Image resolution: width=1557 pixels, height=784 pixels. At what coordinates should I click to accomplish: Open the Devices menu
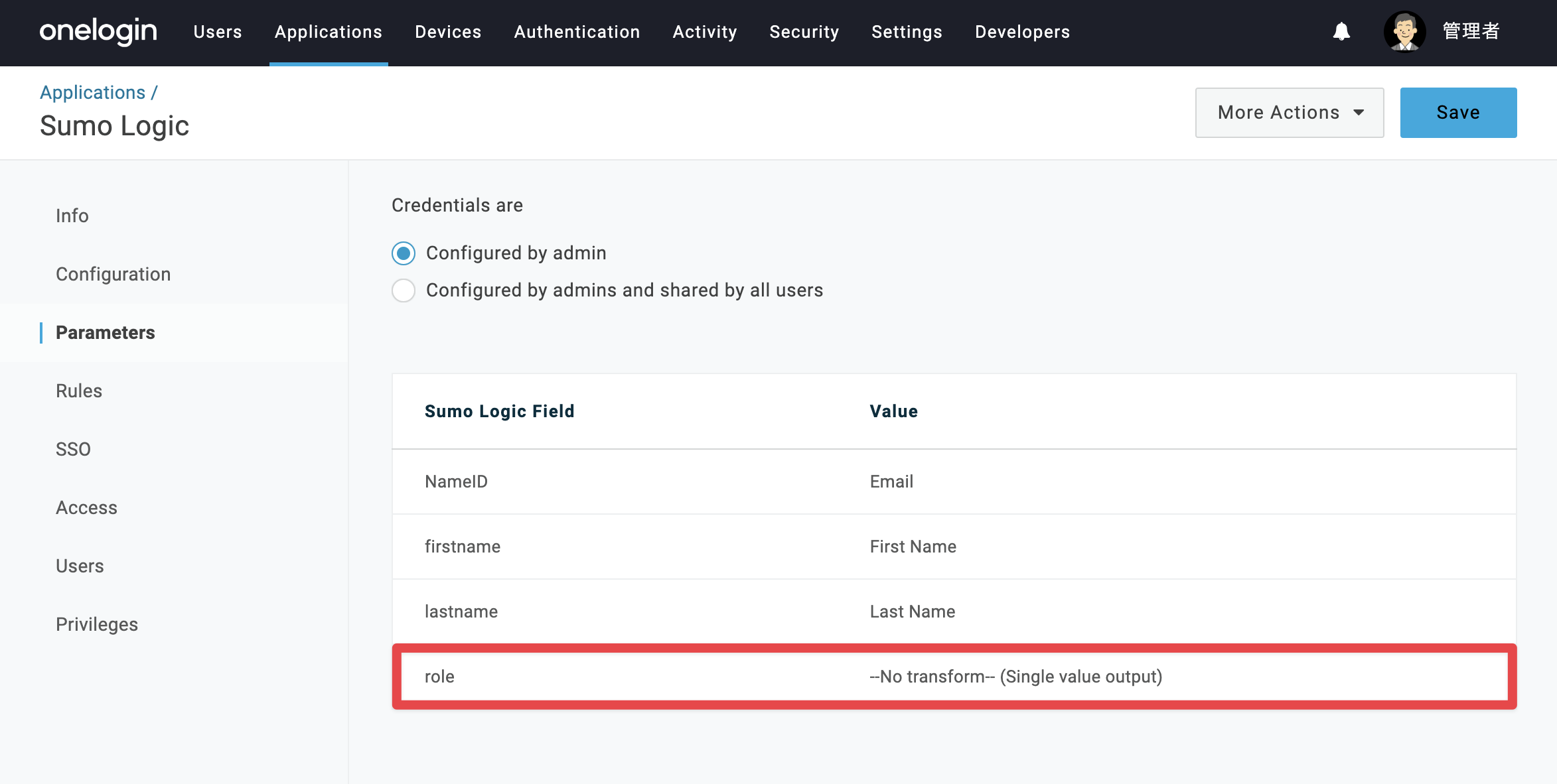point(448,32)
